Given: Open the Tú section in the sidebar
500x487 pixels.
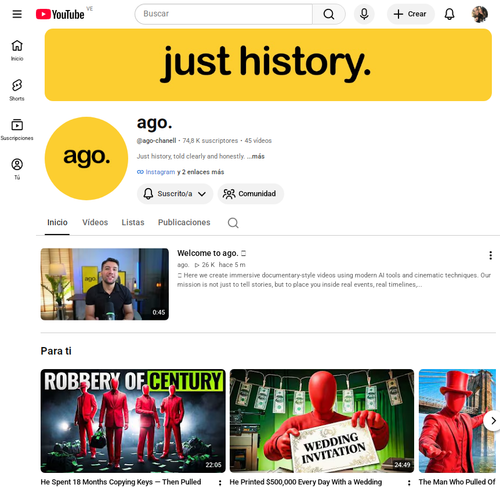Looking at the screenshot, I should click(x=17, y=169).
